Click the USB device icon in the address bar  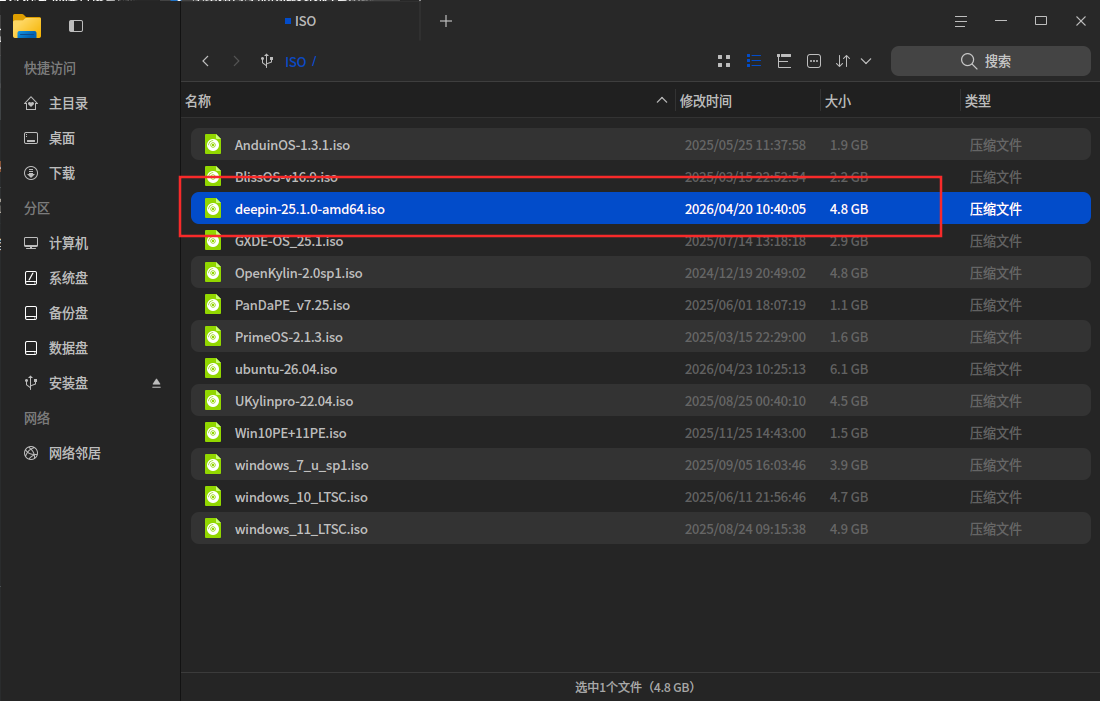tap(267, 61)
